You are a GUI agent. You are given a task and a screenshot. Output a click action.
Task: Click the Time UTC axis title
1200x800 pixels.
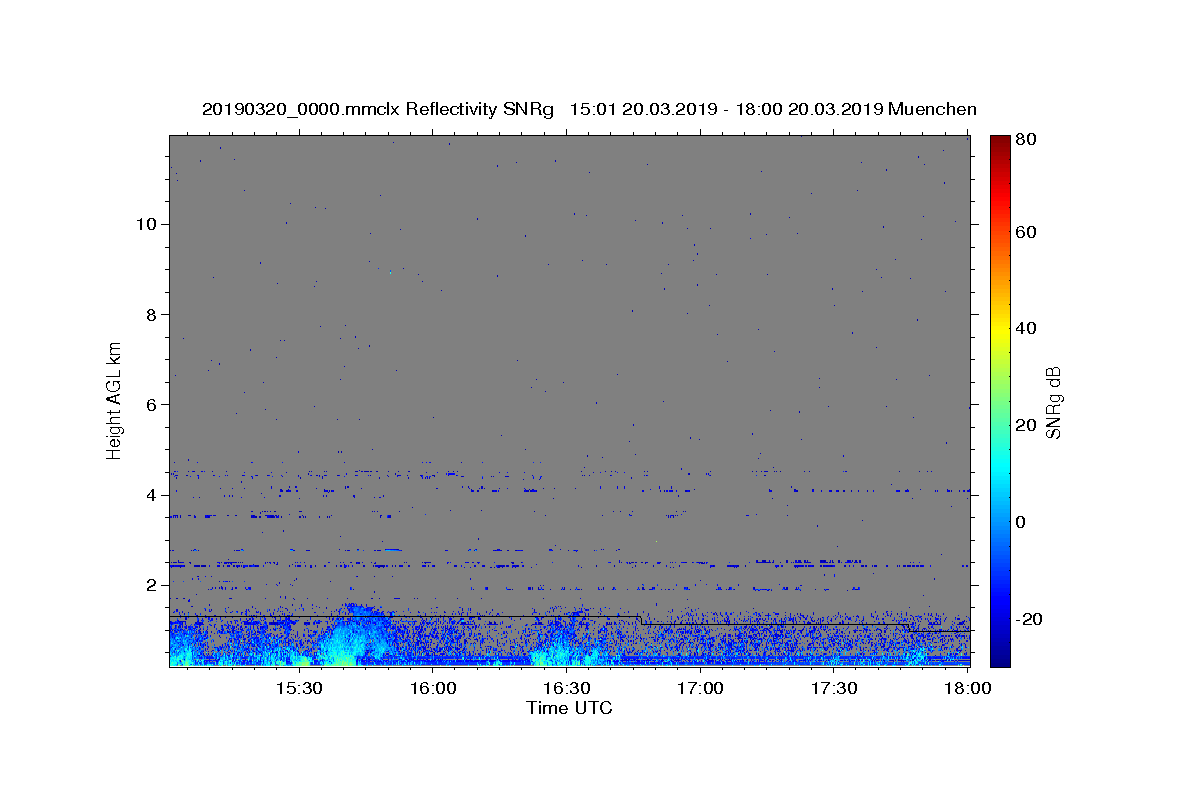(569, 708)
